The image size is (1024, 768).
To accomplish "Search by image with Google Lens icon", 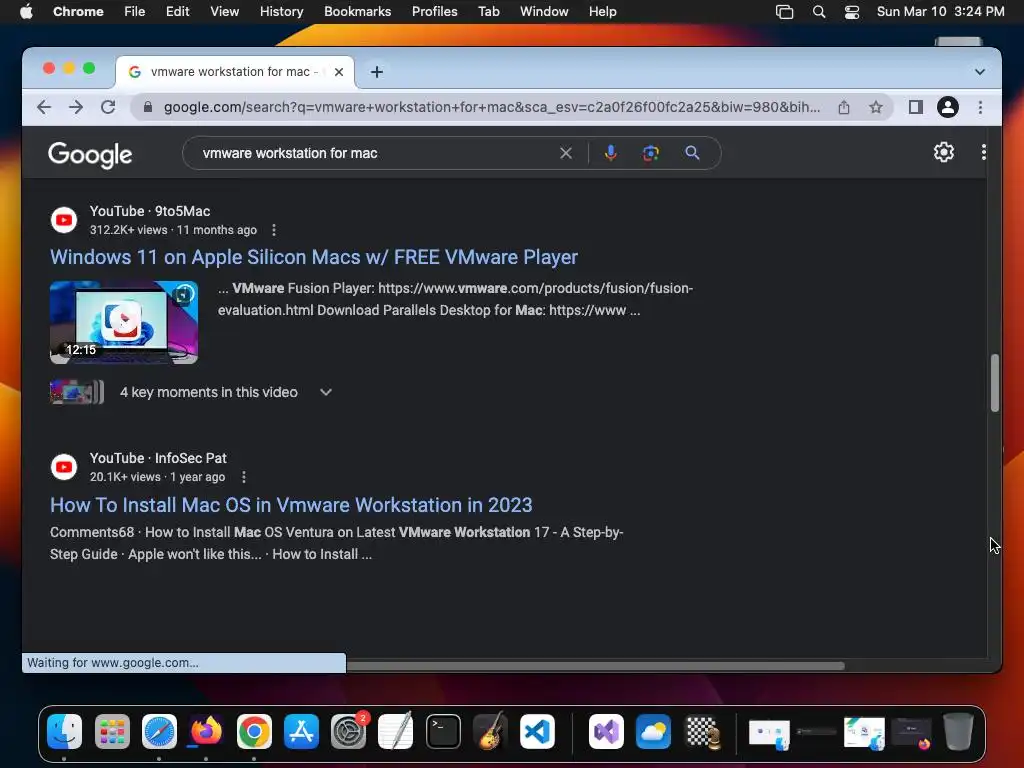I will point(650,153).
